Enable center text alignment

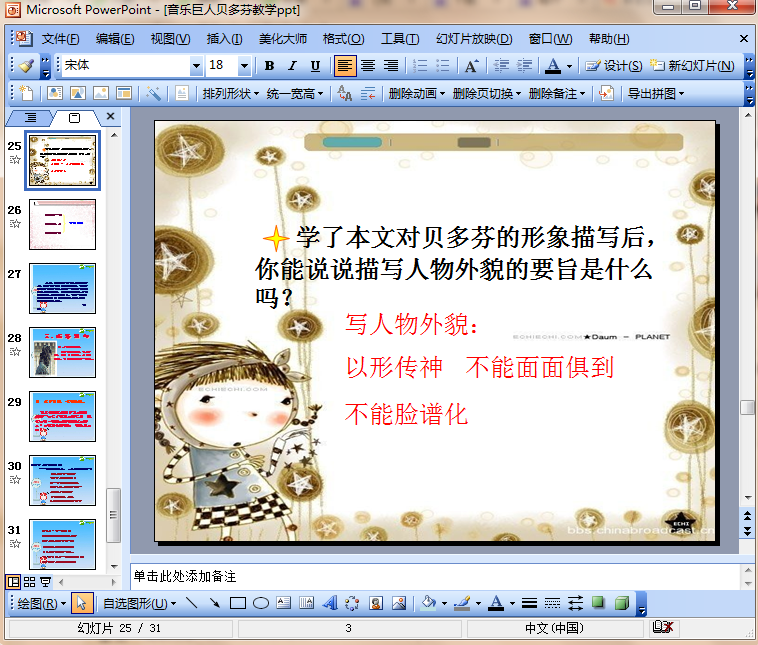[368, 66]
